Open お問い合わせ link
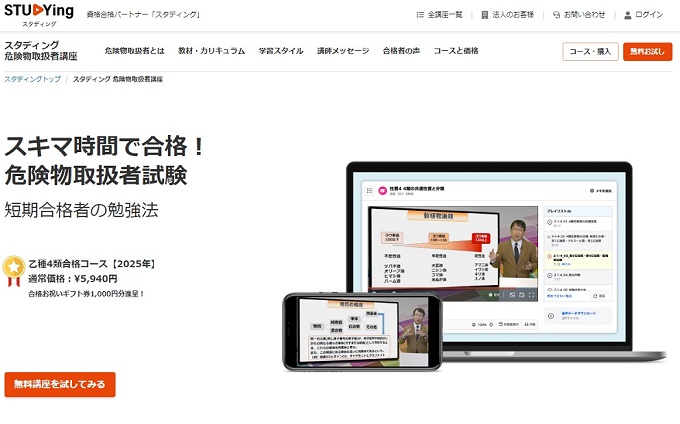Viewport: 680px width, 424px height. (x=585, y=15)
